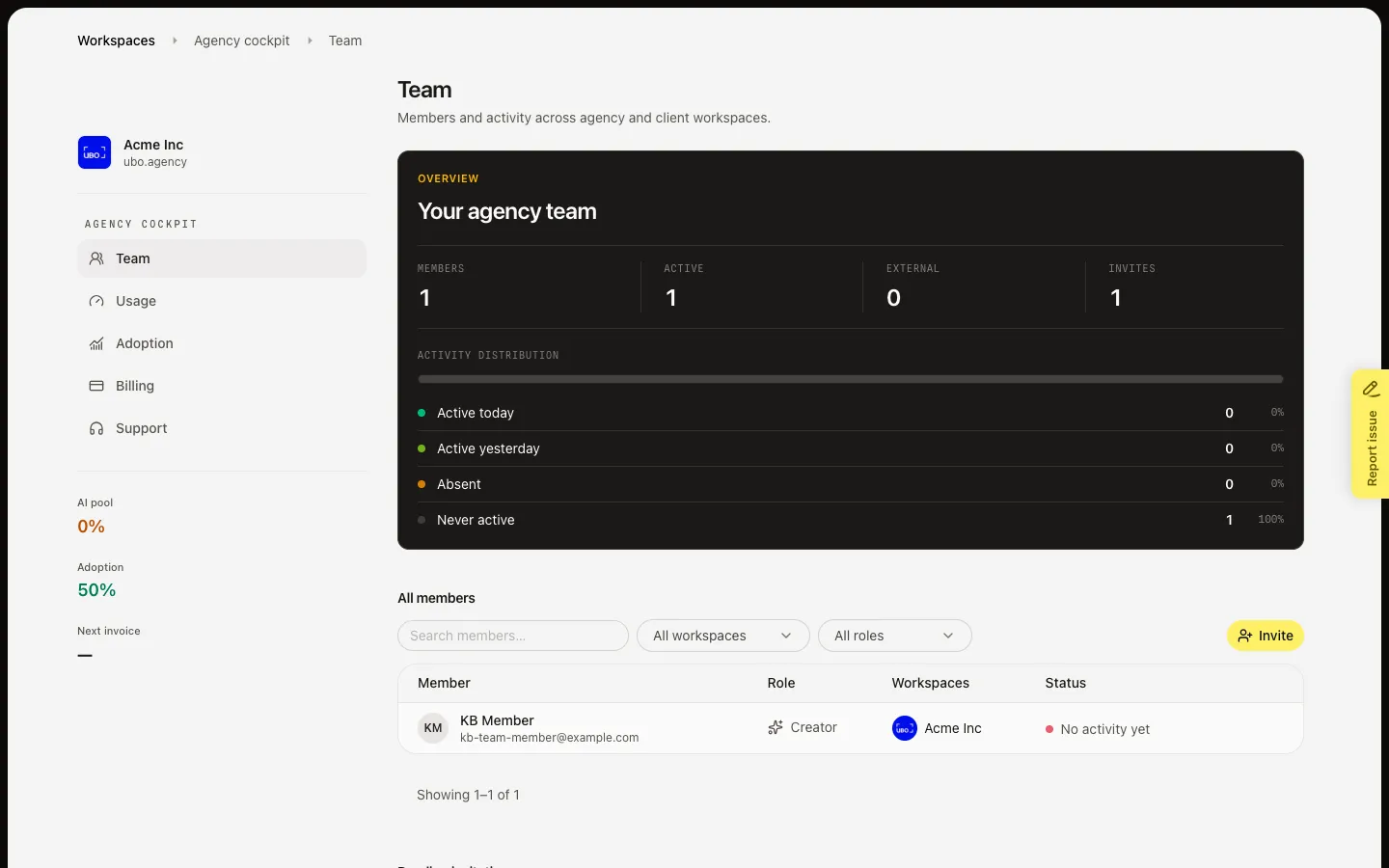The height and width of the screenshot is (868, 1389).
Task: Click the Role column header
Action: (781, 683)
